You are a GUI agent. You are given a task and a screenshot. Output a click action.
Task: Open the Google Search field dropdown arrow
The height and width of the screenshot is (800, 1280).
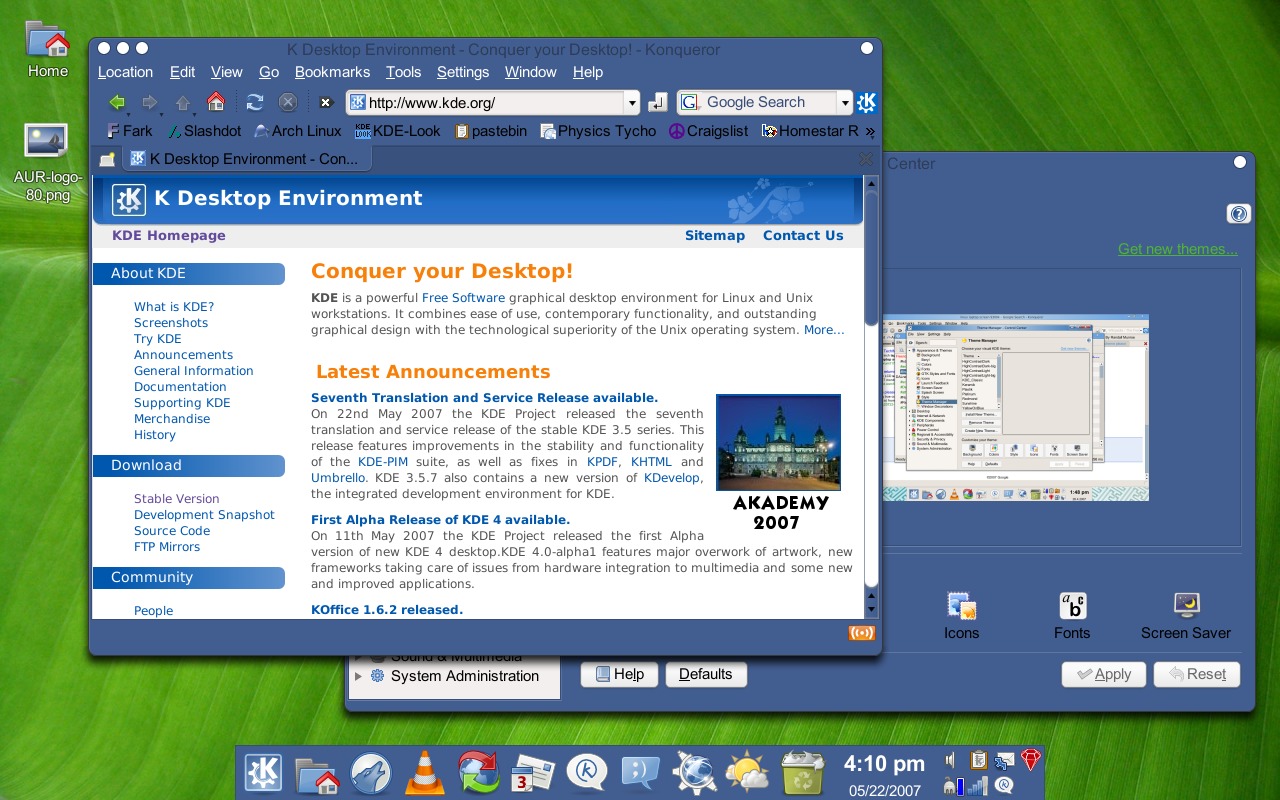(845, 102)
